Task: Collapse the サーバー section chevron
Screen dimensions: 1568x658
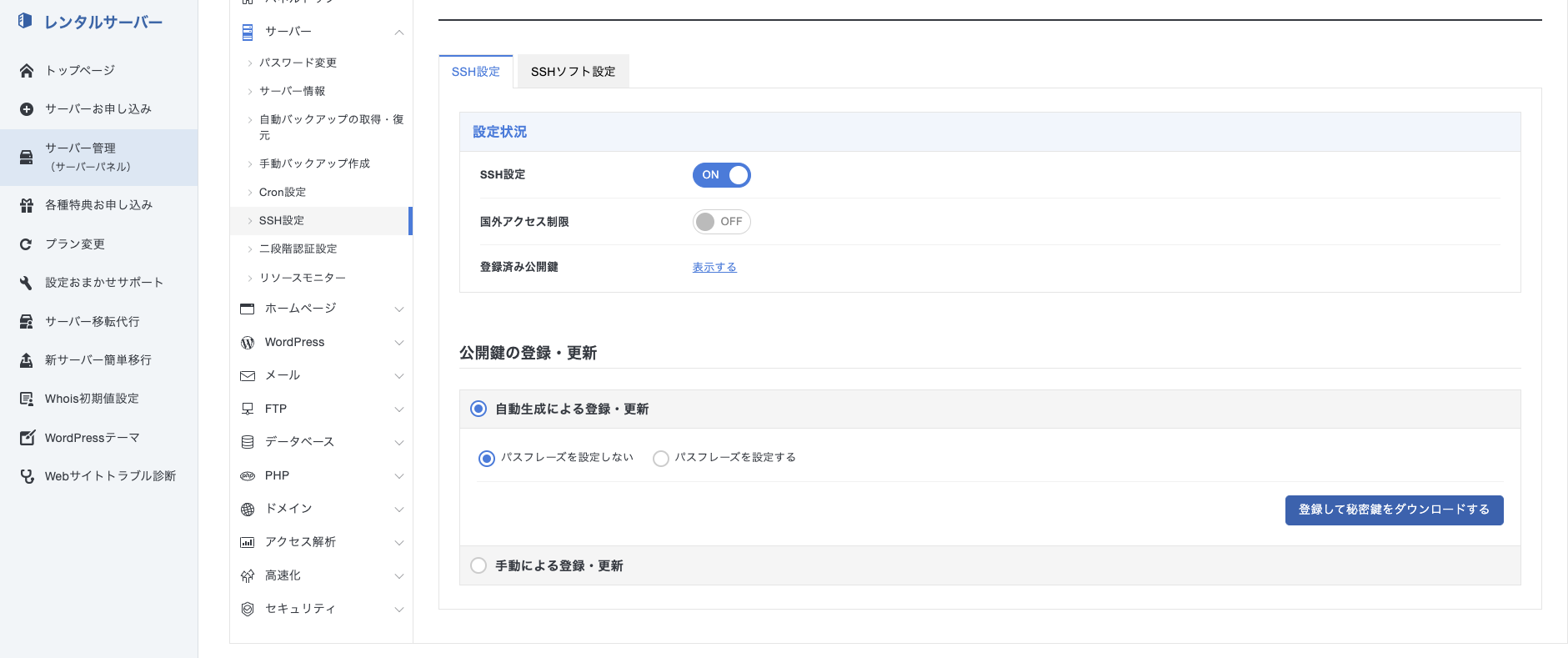Action: point(399,33)
